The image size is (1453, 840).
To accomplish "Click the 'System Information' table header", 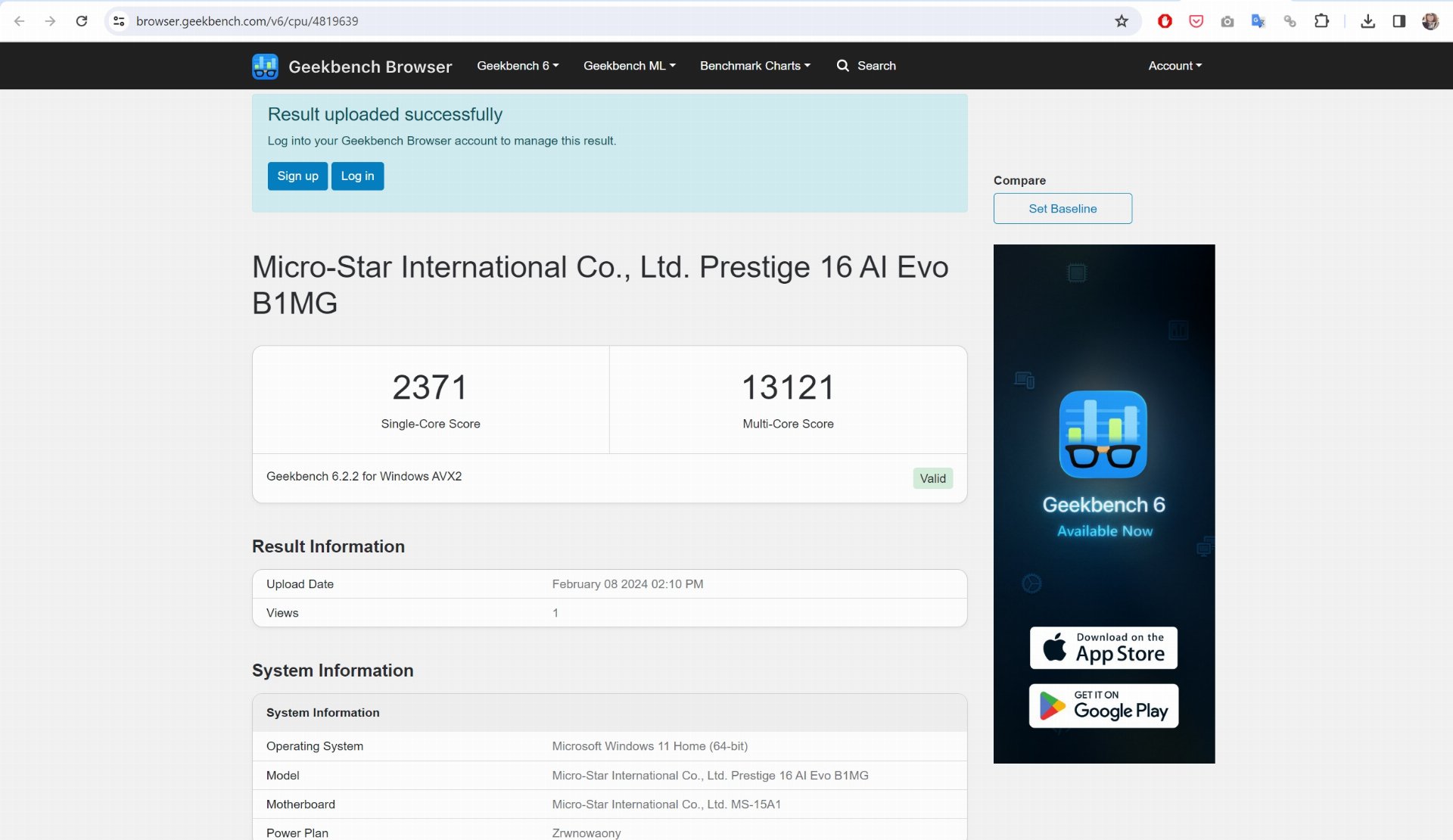I will (x=322, y=713).
